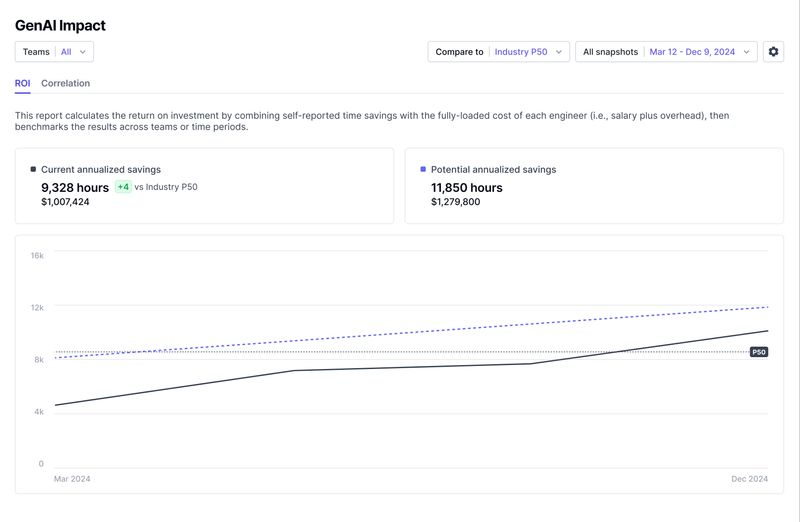Open the Compare to Industry P50 dropdown
This screenshot has height=522, width=800.
(499, 52)
